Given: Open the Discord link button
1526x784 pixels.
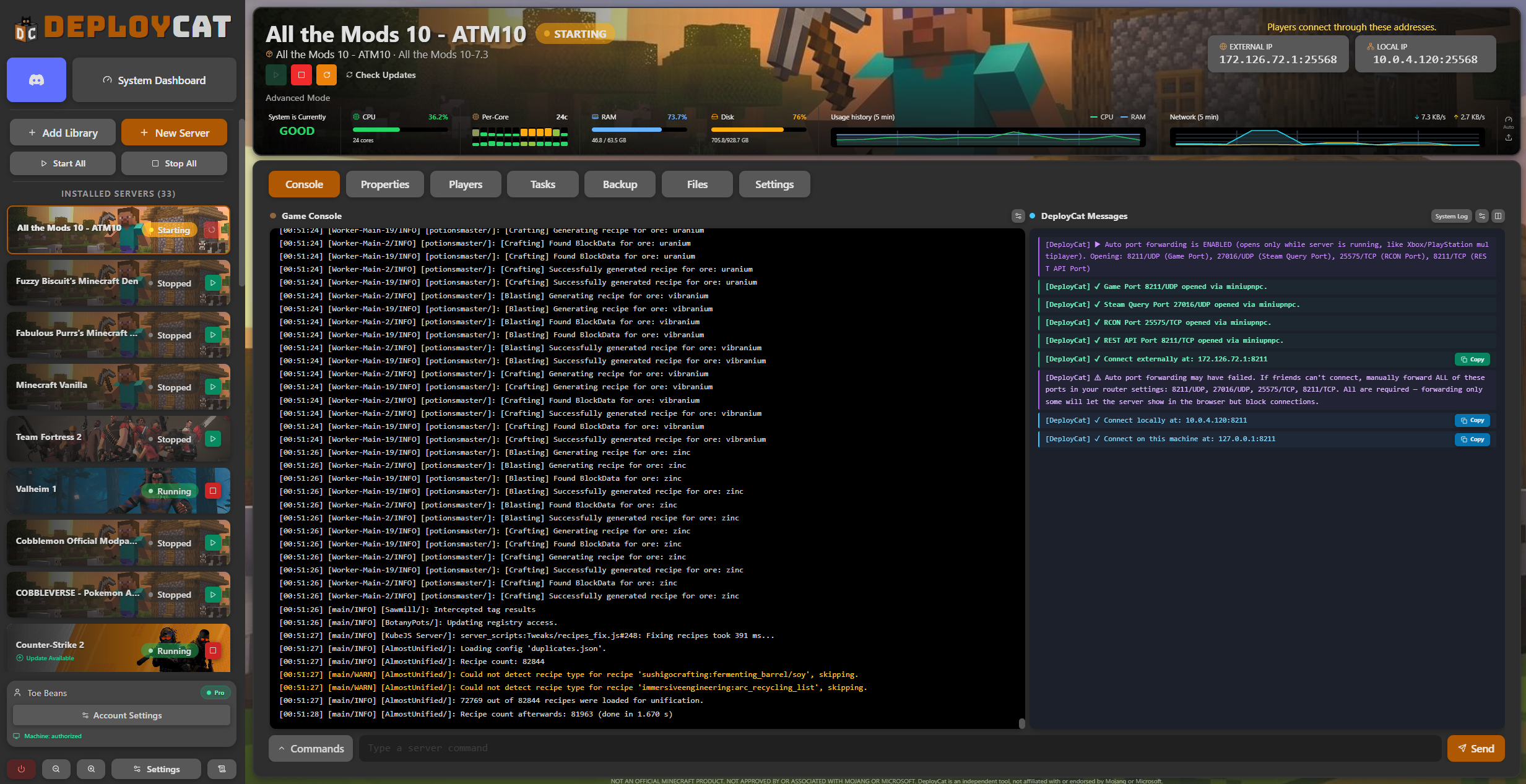Looking at the screenshot, I should (37, 80).
